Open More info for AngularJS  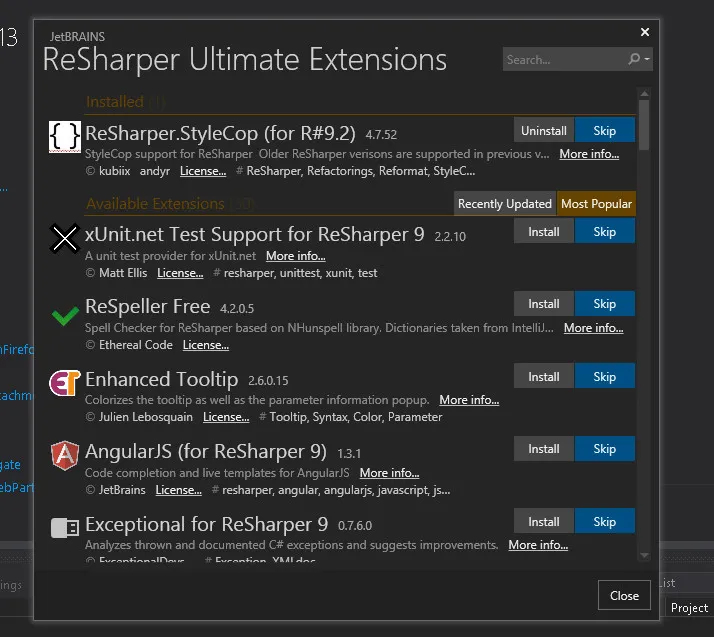click(x=389, y=473)
